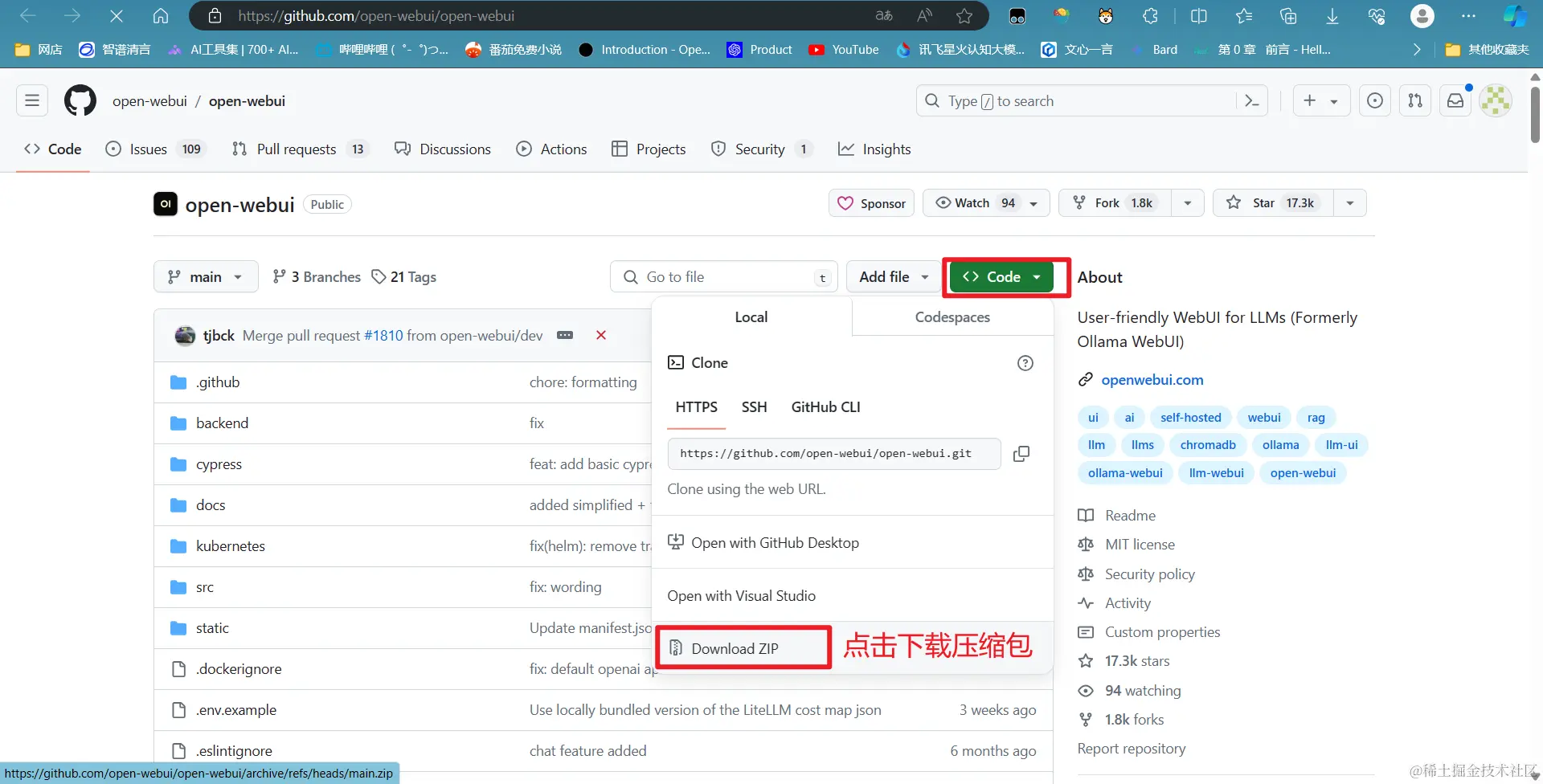Focus the Go to file search field

(x=723, y=276)
